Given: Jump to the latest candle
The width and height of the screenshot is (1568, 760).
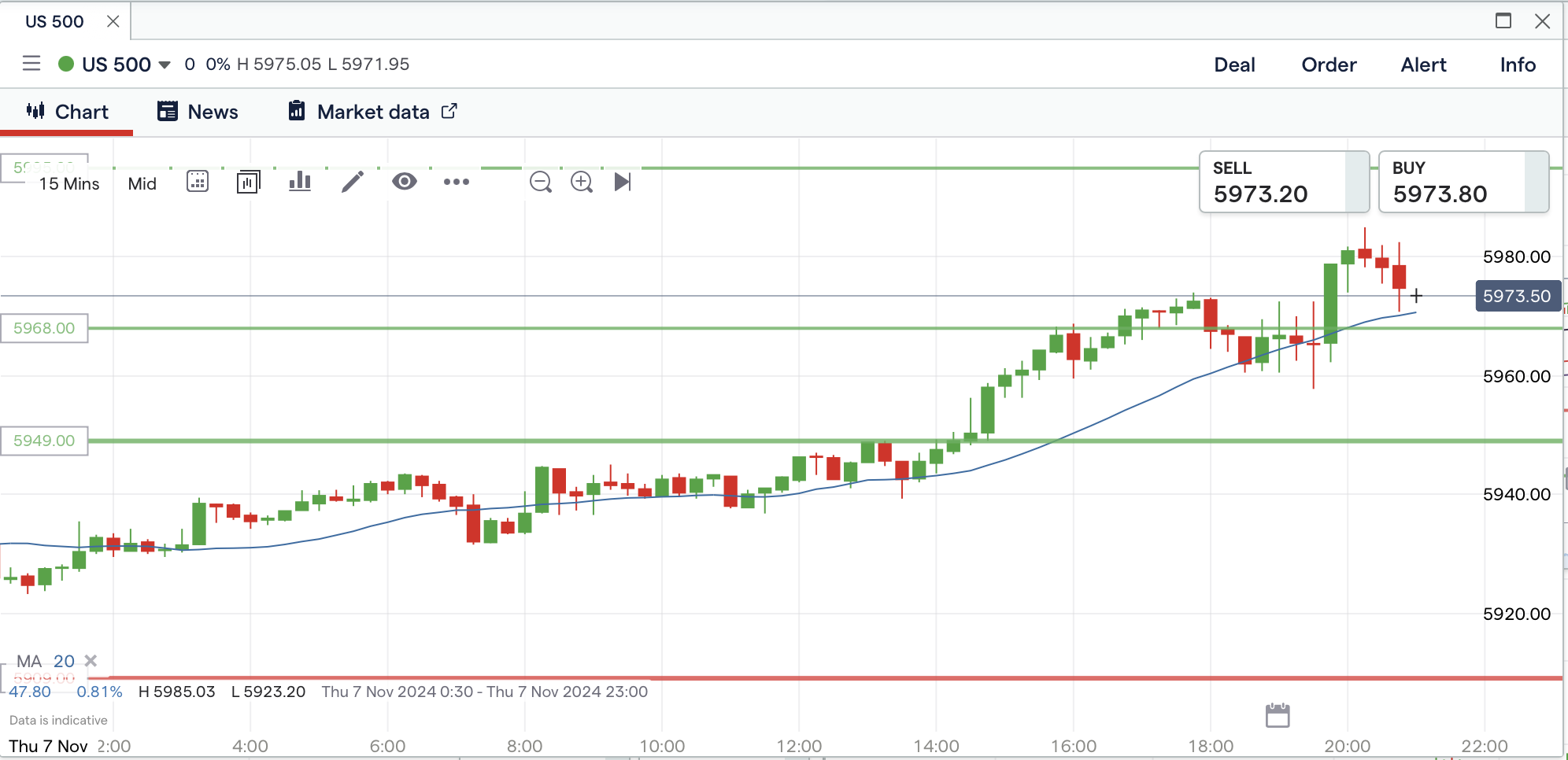Looking at the screenshot, I should [623, 183].
